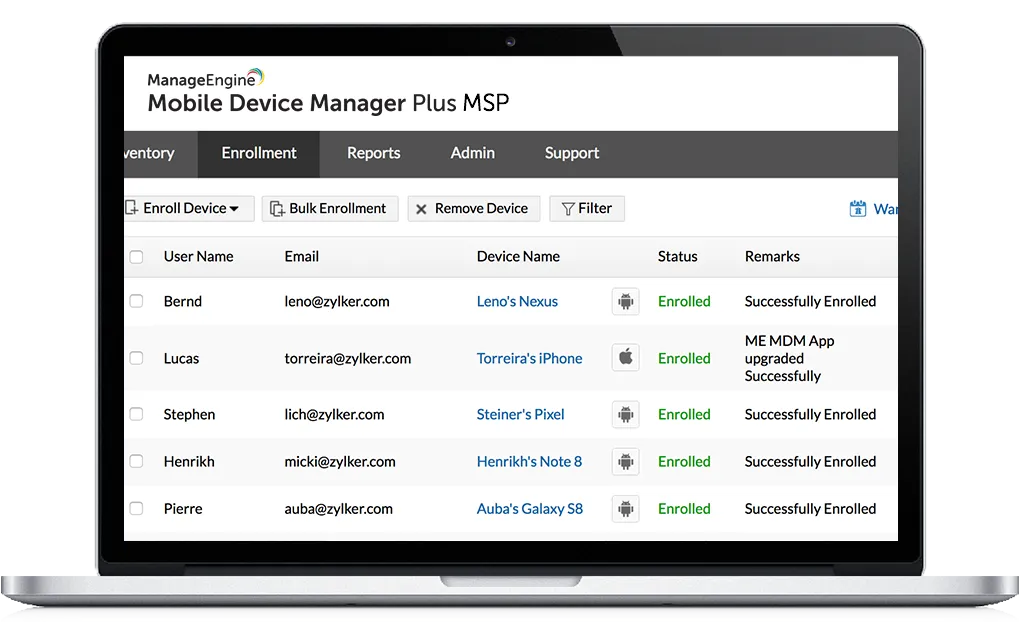Open Henrikh's Note 8 device link

[530, 462]
